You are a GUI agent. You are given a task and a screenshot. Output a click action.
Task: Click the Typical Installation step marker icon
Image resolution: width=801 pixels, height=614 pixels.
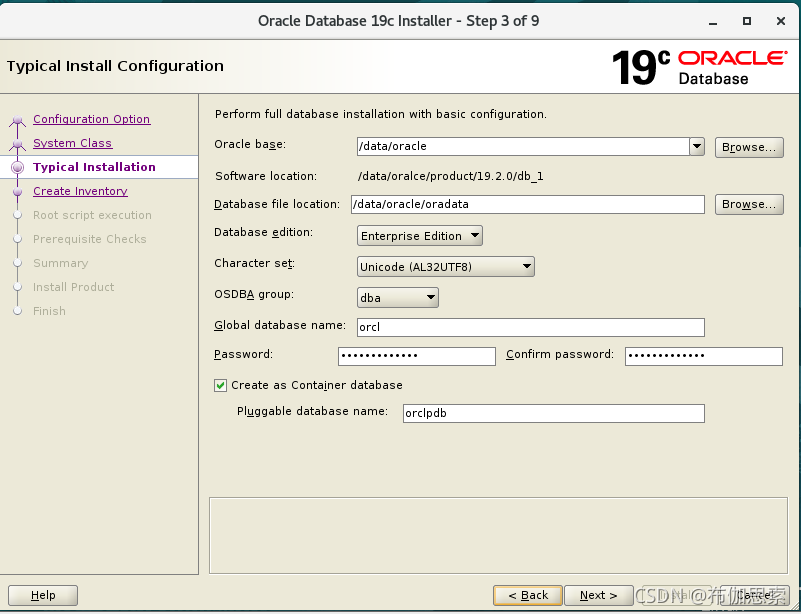(17, 167)
